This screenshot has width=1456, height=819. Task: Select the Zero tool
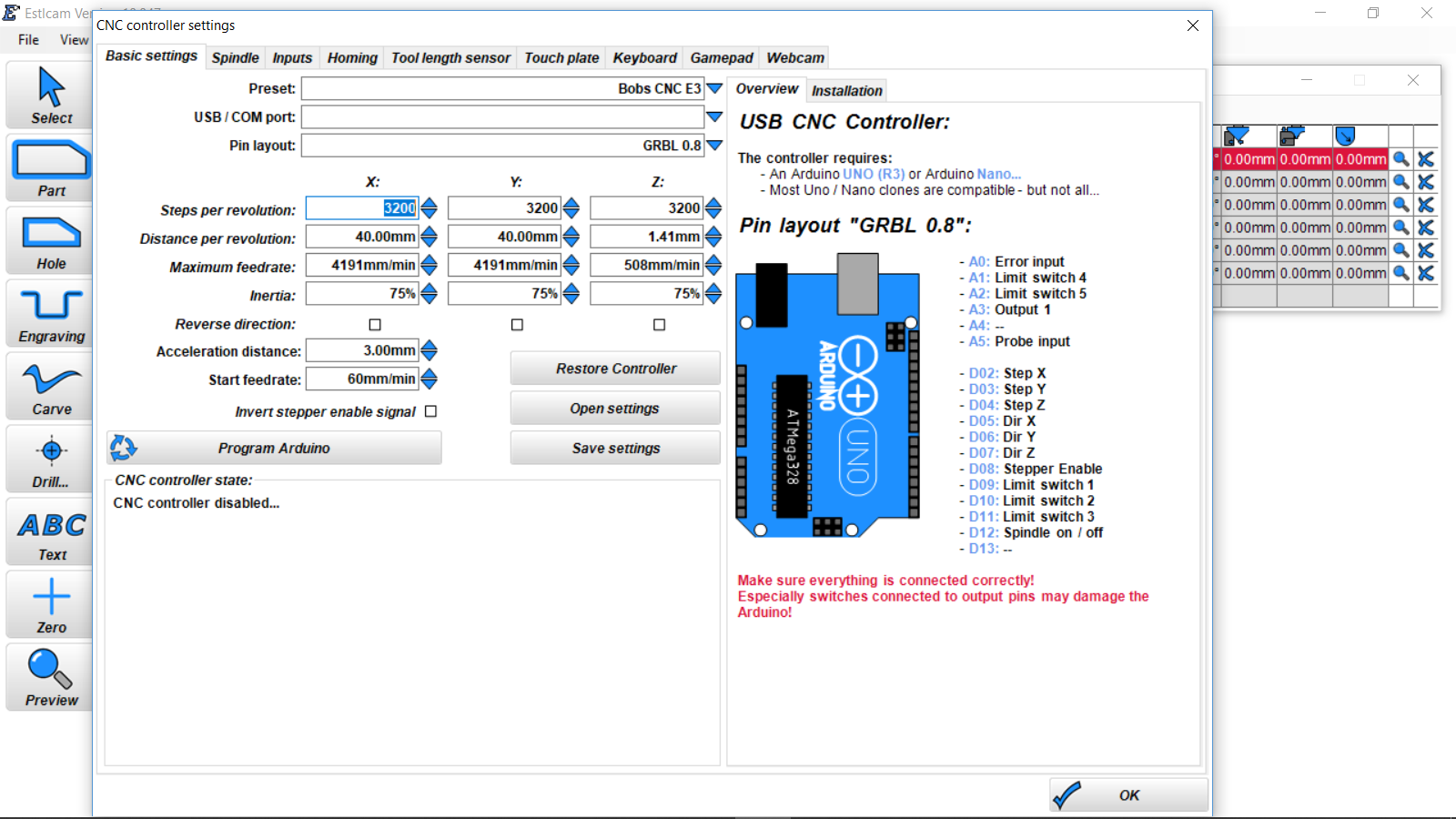click(51, 606)
